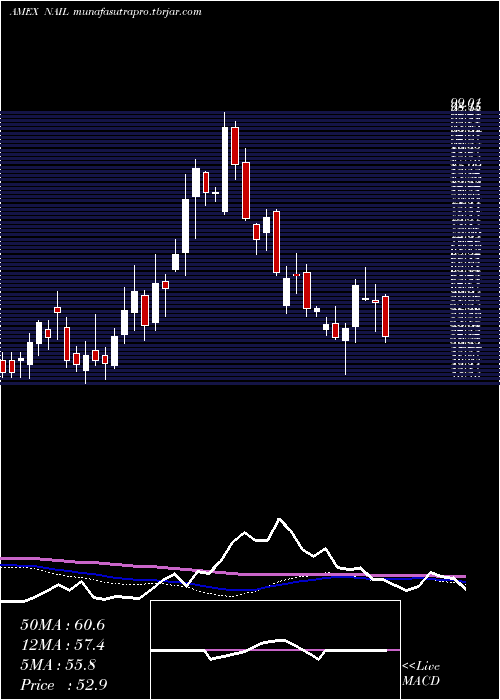Image resolution: width=500 pixels, height=700 pixels.
Task: Click the 'AMEX NAIL munafasutrapro.tbrjar.com' chart title
Action: point(105,12)
